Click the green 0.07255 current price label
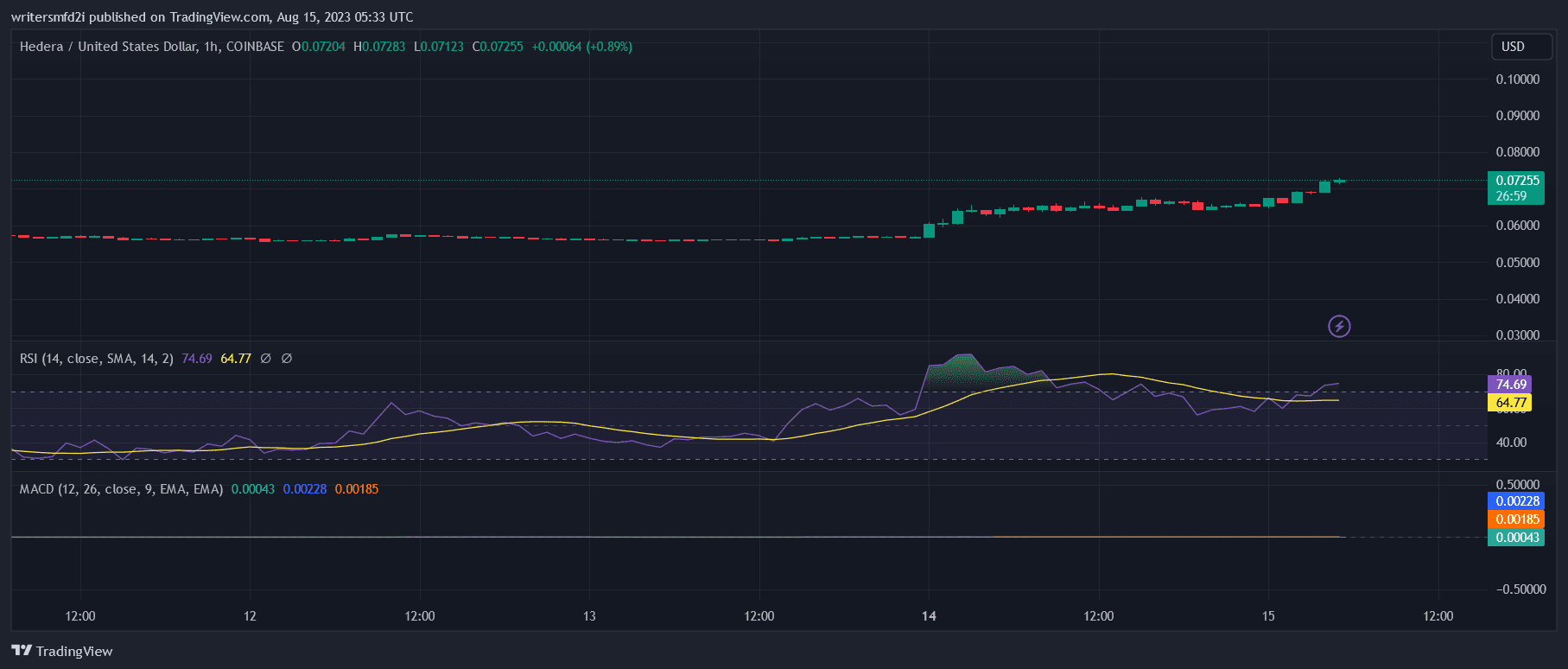This screenshot has height=669, width=1568. [x=1516, y=181]
